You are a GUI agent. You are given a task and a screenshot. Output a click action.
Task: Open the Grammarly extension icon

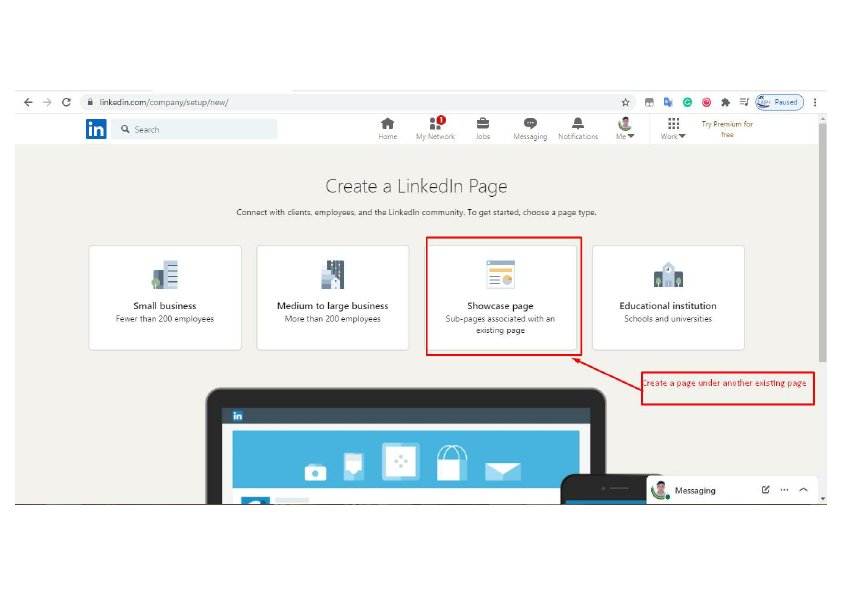(687, 102)
